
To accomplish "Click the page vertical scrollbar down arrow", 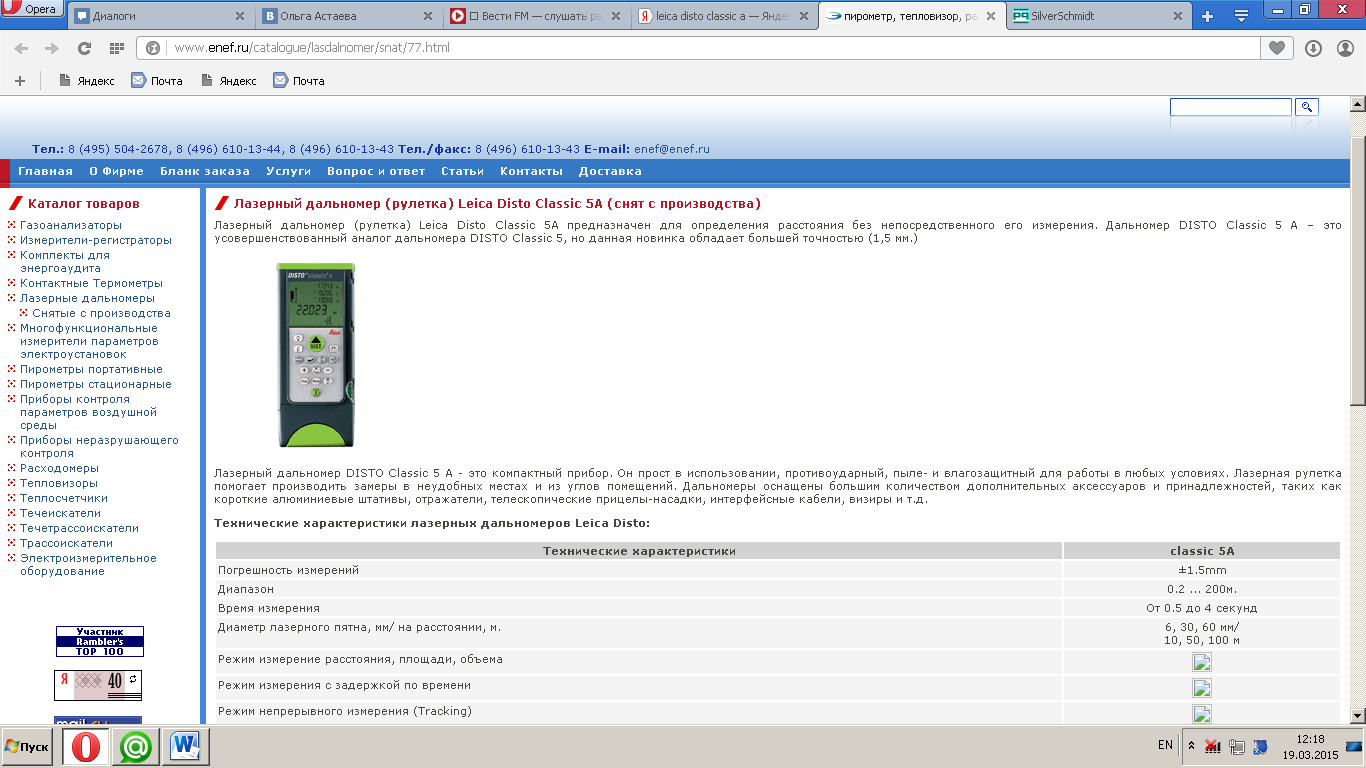I will (x=1358, y=716).
